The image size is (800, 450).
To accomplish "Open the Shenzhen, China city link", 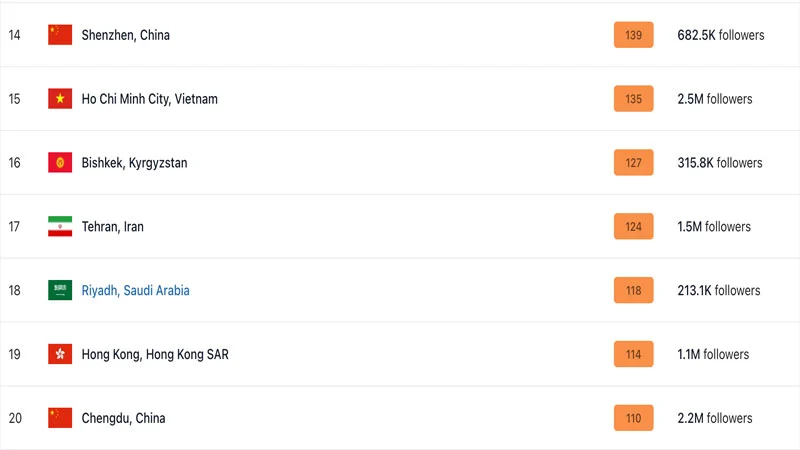I will coord(126,35).
